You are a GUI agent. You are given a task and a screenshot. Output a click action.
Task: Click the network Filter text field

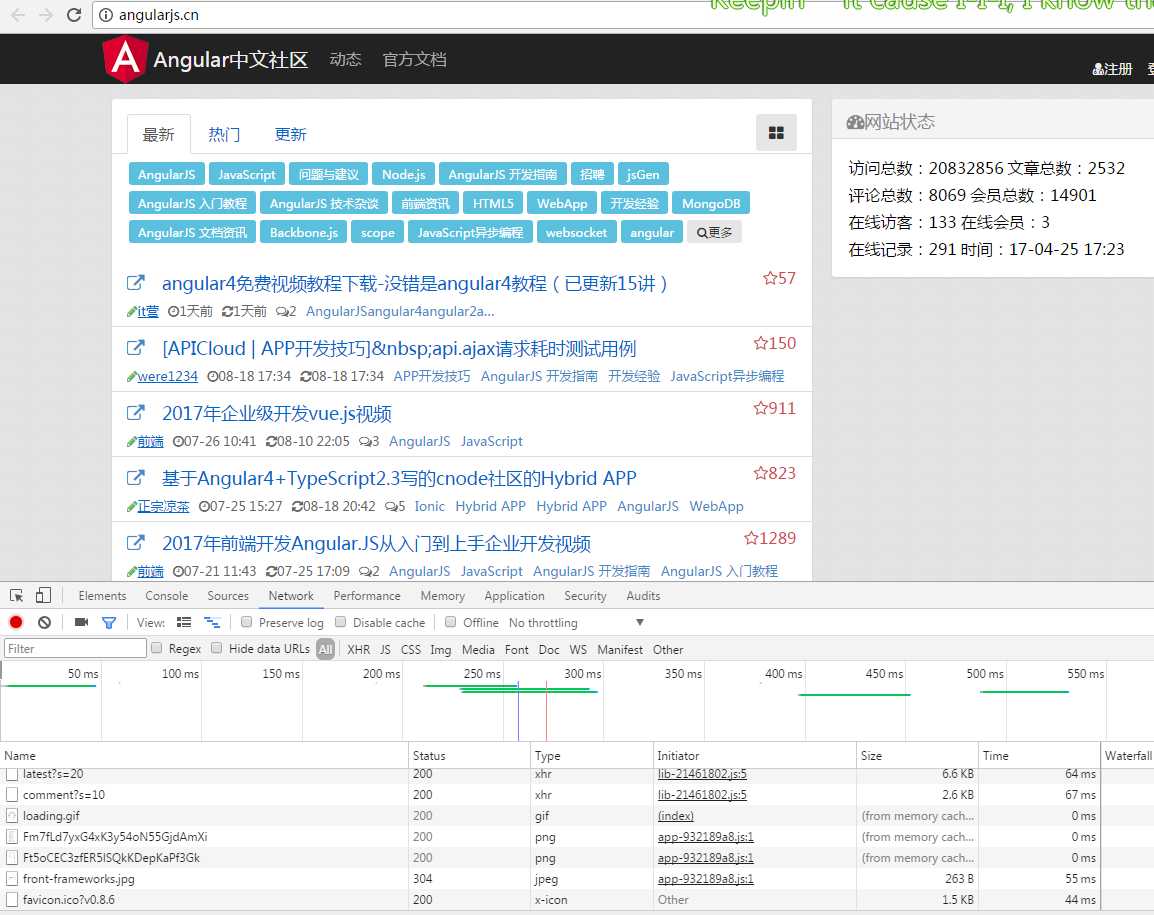pos(75,649)
